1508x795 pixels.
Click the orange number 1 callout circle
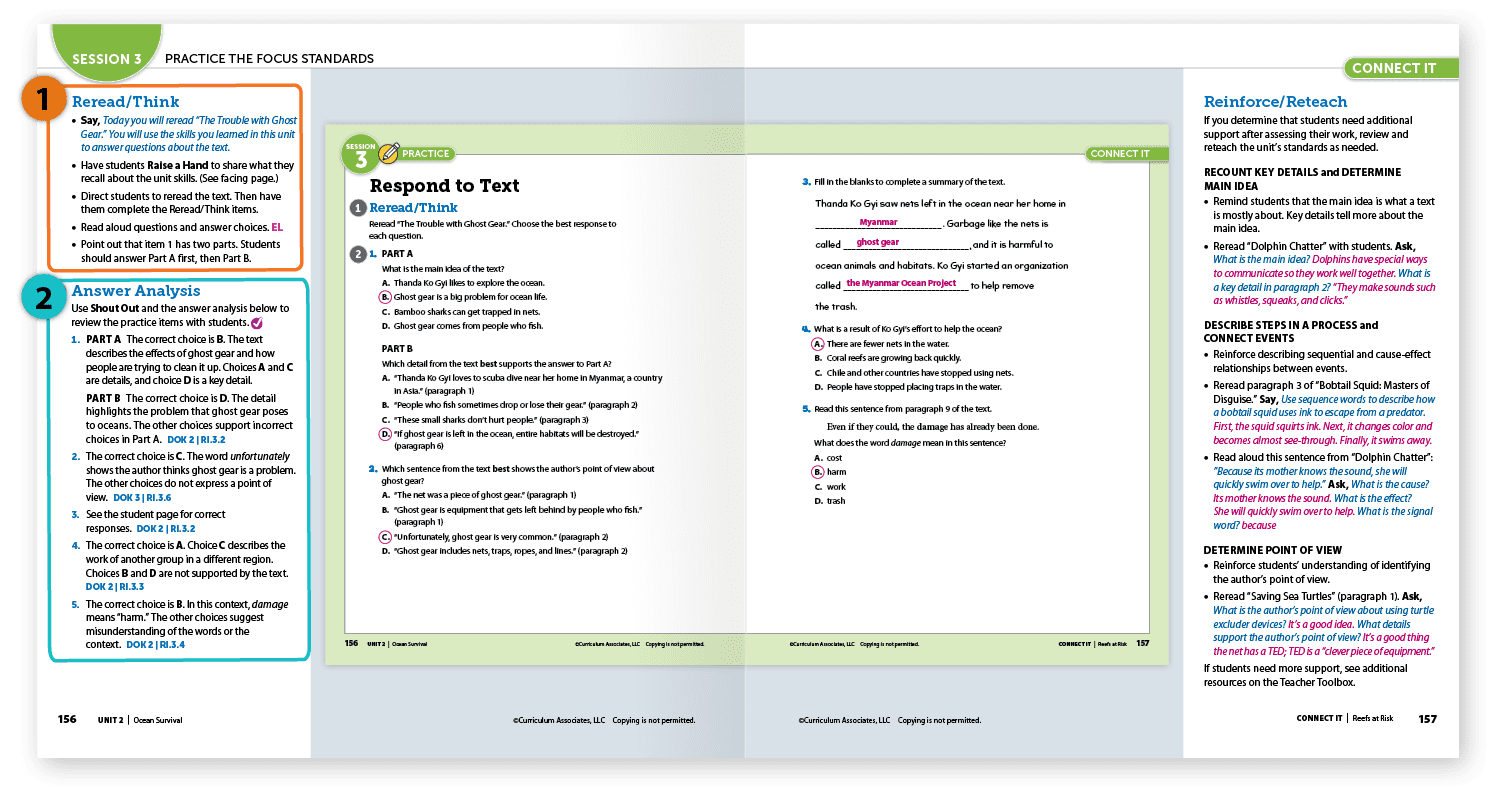(43, 100)
